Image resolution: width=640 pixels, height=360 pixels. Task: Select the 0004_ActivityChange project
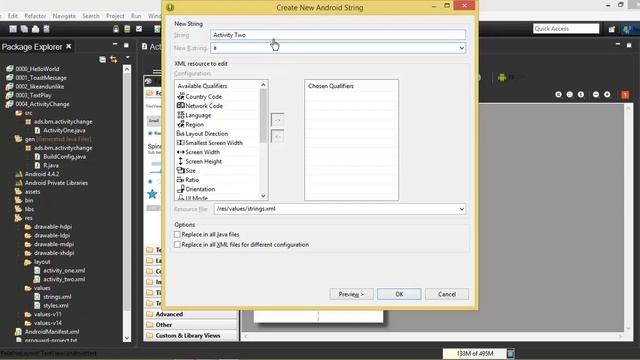click(38, 104)
